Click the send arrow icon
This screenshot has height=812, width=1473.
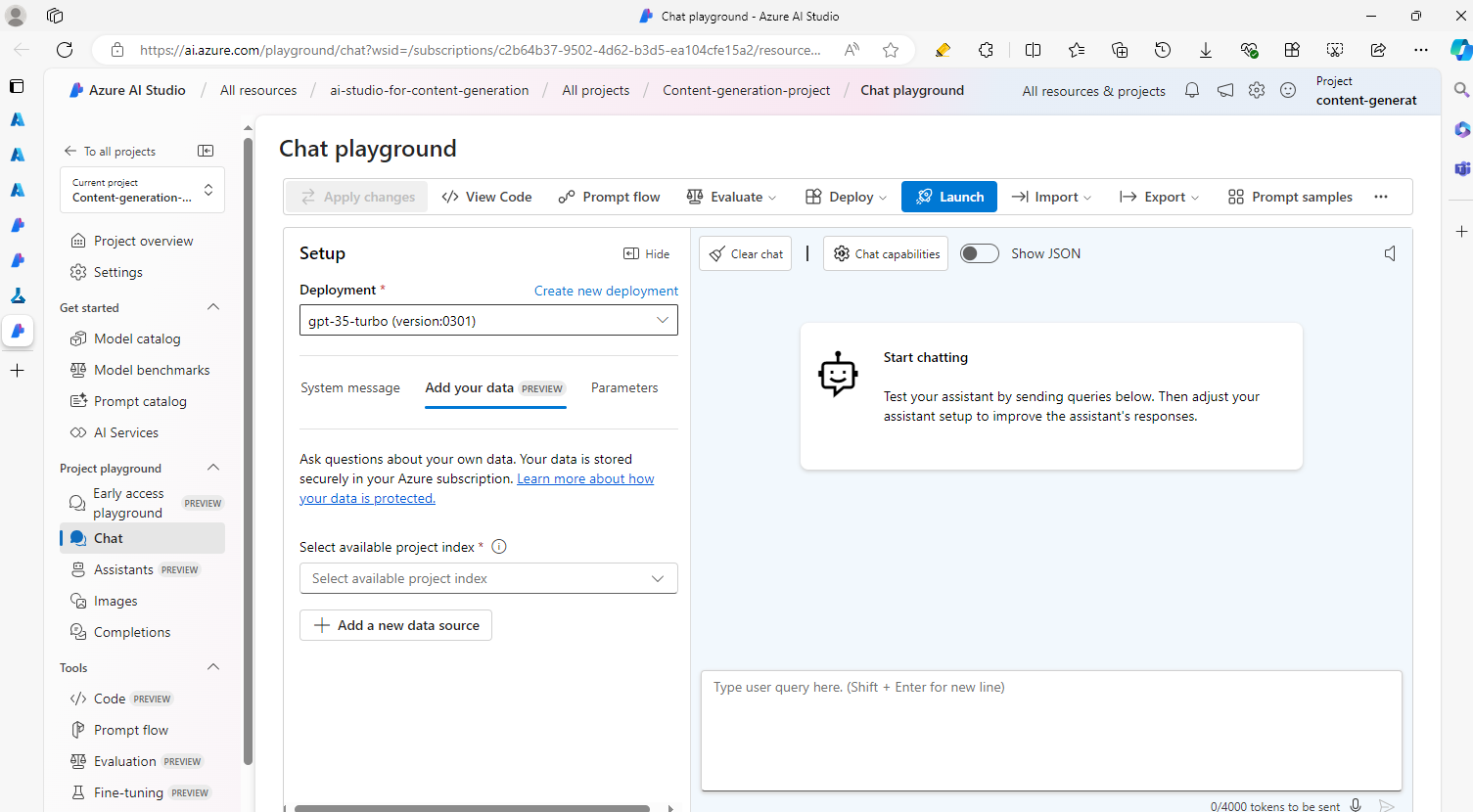coord(1387,805)
